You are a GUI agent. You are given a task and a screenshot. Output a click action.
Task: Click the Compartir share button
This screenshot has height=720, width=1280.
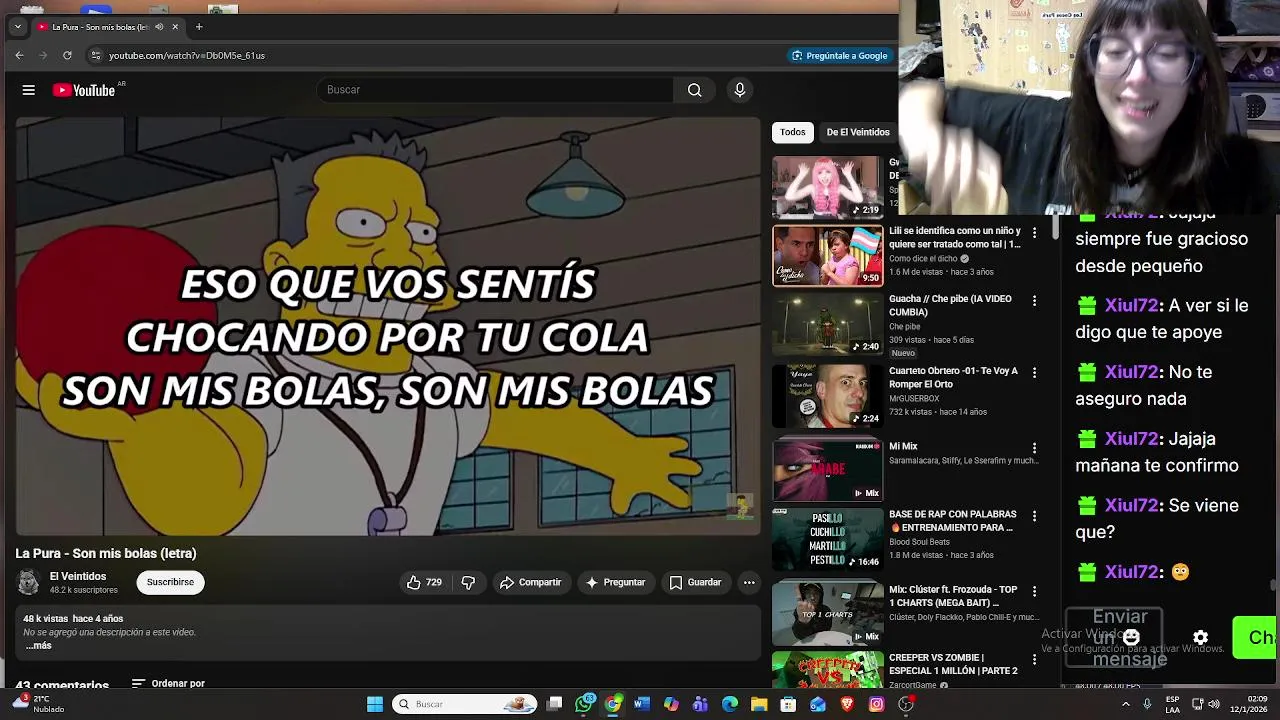coord(530,582)
